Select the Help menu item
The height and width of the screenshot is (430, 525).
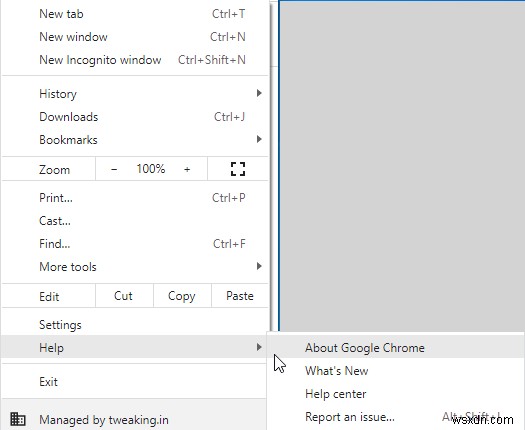click(135, 347)
